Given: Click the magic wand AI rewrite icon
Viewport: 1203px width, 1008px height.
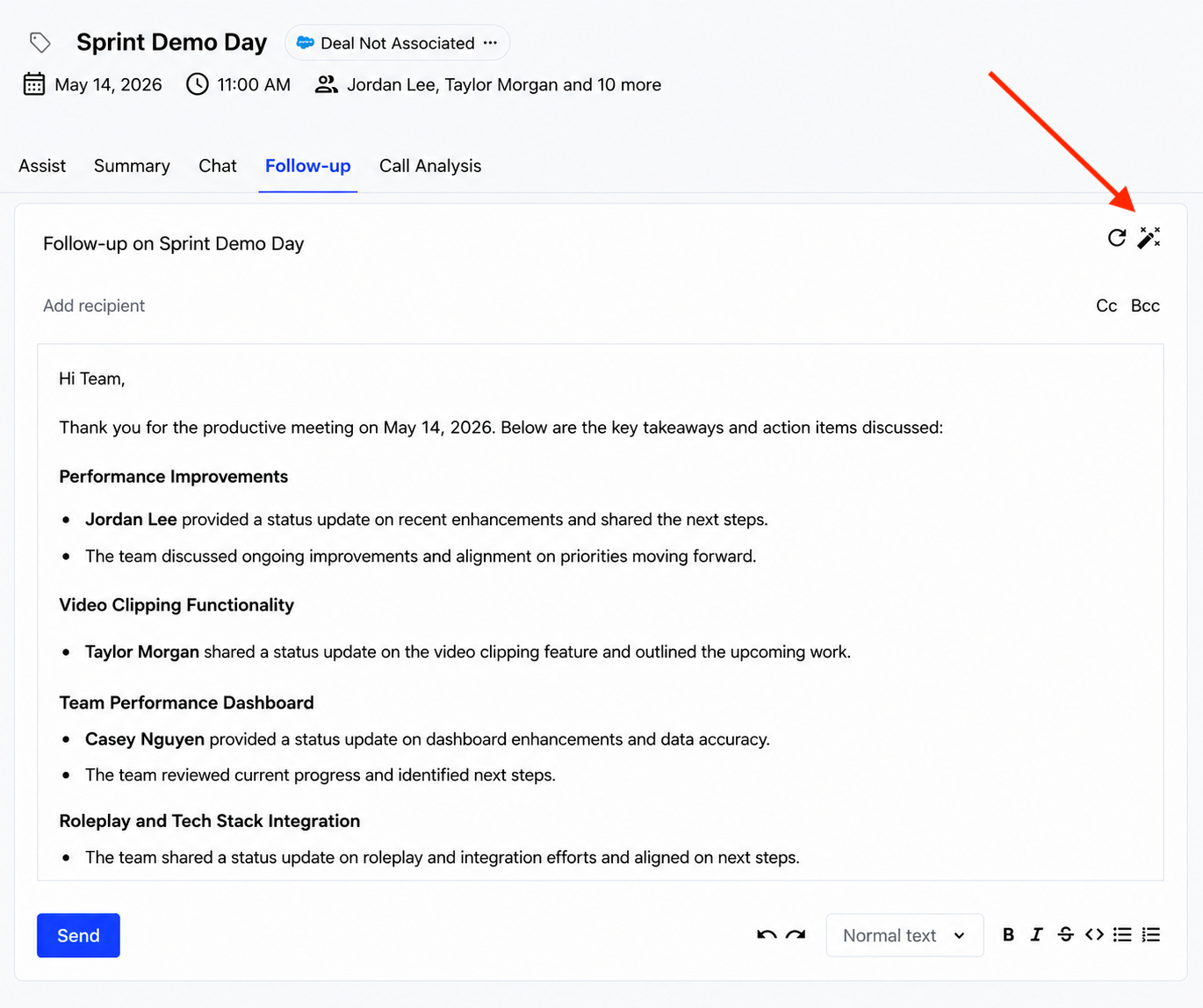Looking at the screenshot, I should 1149,238.
